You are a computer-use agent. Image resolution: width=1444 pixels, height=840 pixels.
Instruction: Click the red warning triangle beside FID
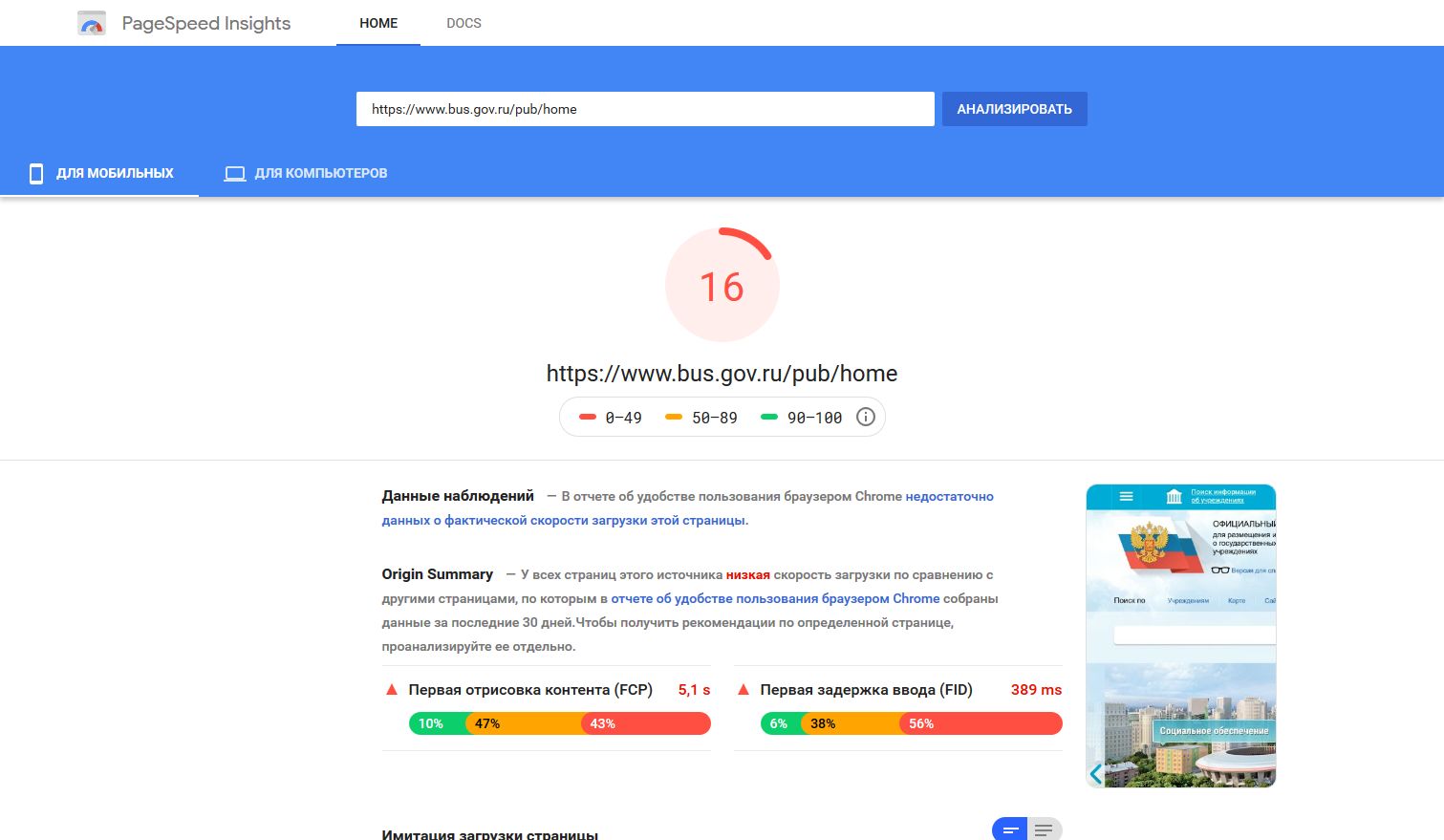tap(743, 689)
